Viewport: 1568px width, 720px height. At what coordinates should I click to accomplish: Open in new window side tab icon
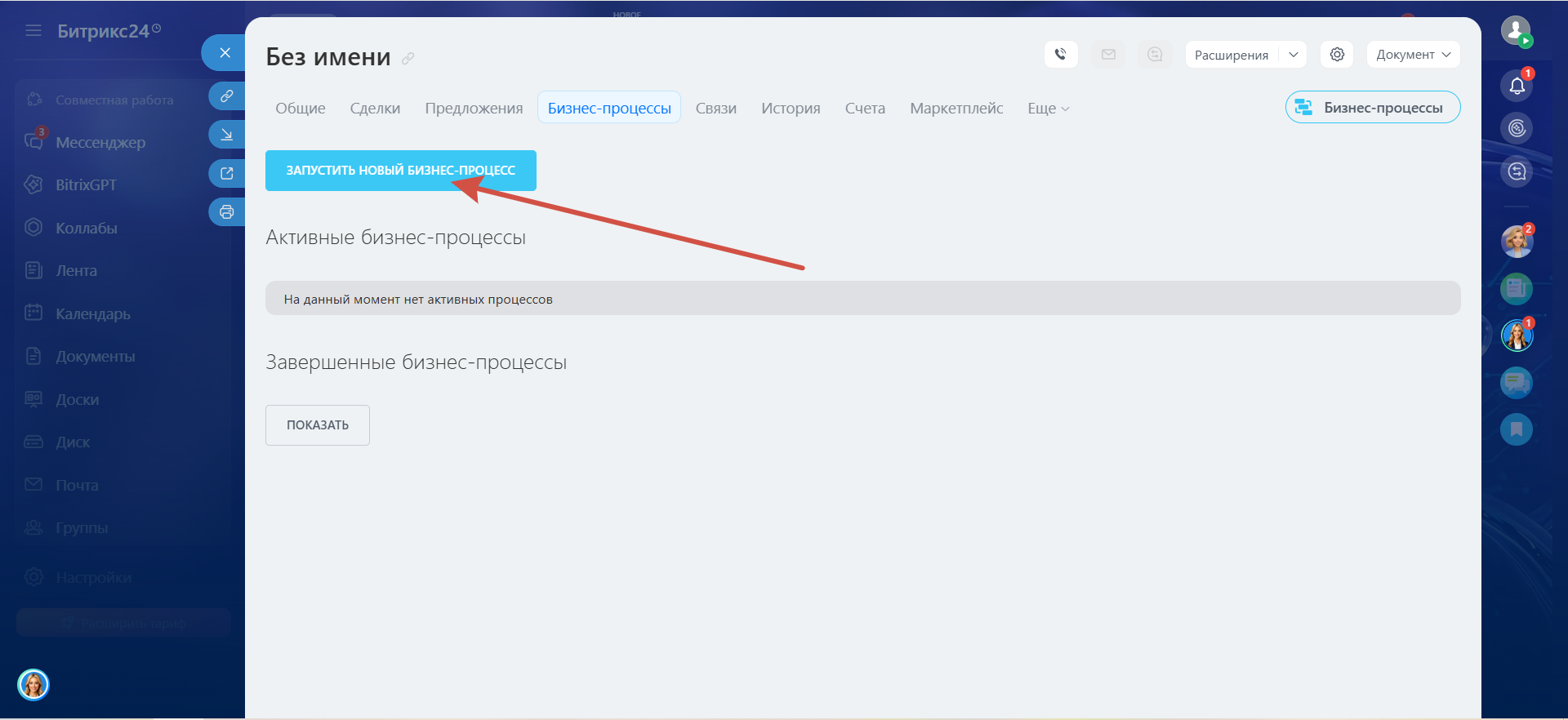coord(227,173)
